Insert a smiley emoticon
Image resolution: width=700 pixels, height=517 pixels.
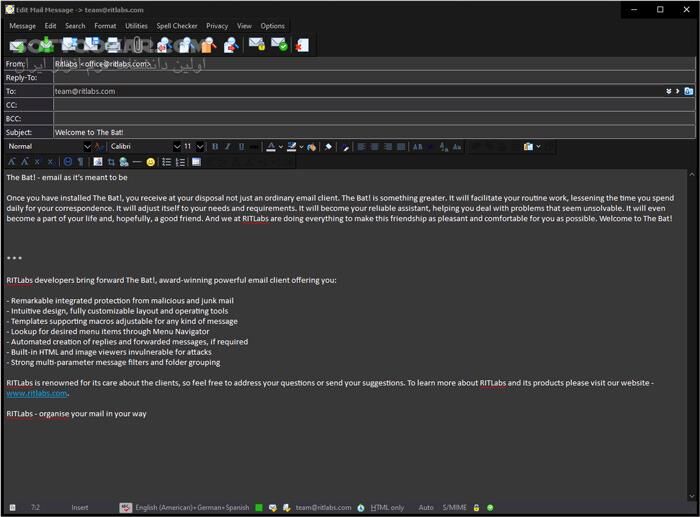[151, 162]
